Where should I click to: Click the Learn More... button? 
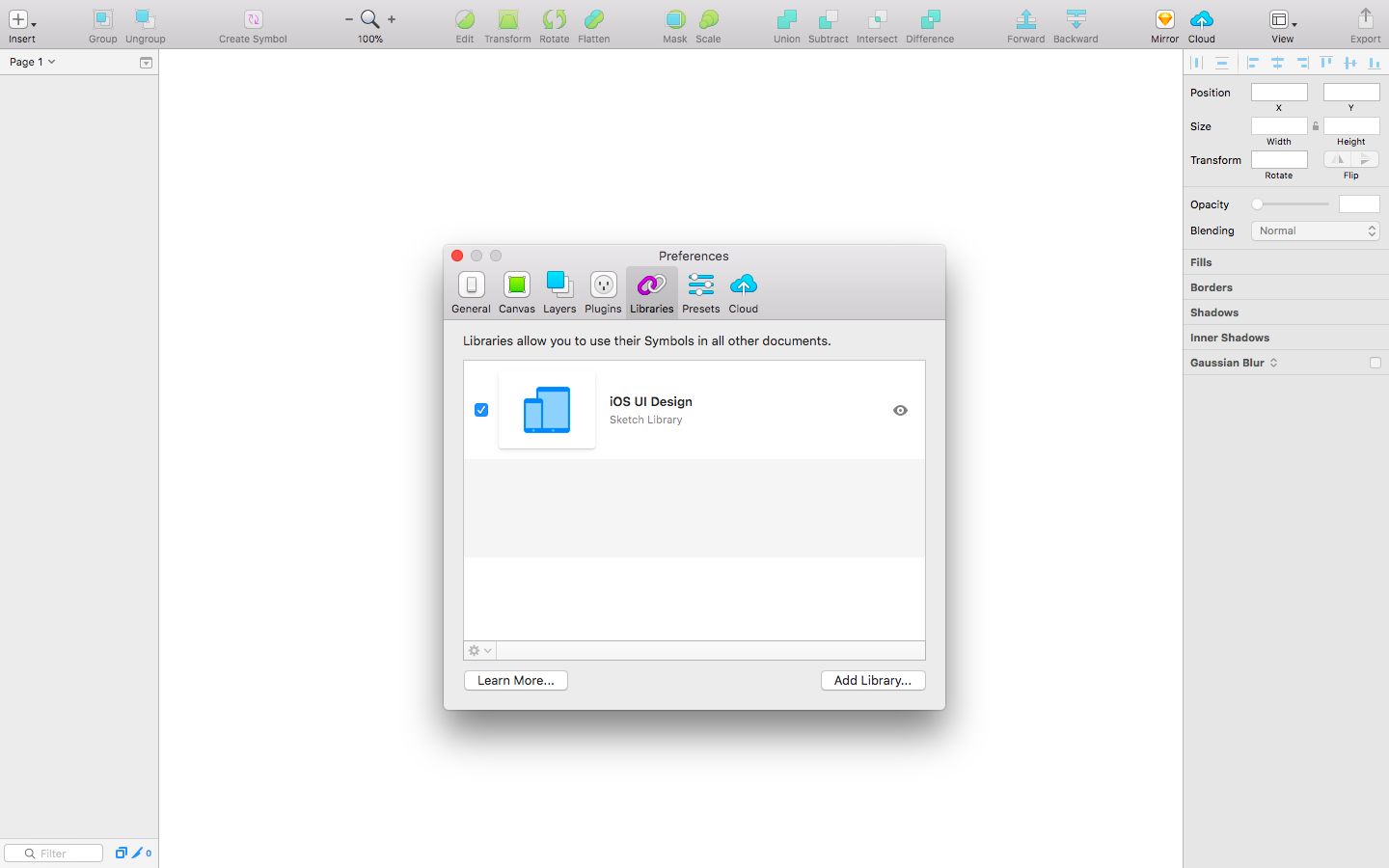tap(516, 681)
